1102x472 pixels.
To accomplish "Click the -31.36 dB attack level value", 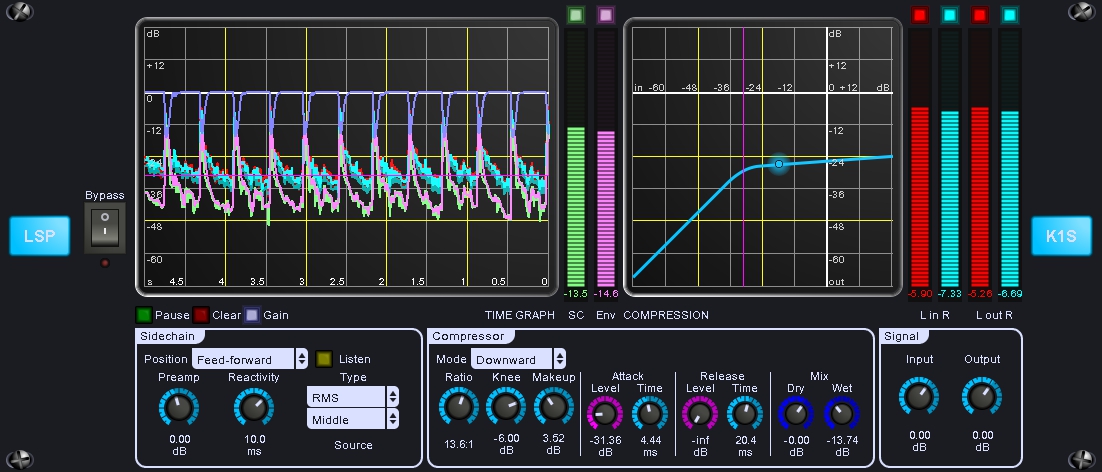I will coord(604,440).
